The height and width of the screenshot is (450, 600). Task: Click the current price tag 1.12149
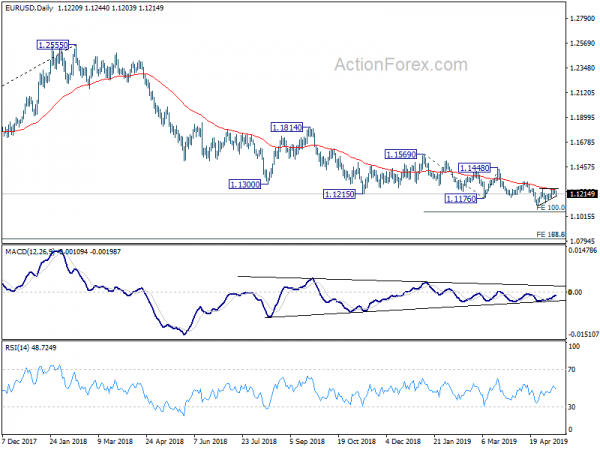[582, 194]
